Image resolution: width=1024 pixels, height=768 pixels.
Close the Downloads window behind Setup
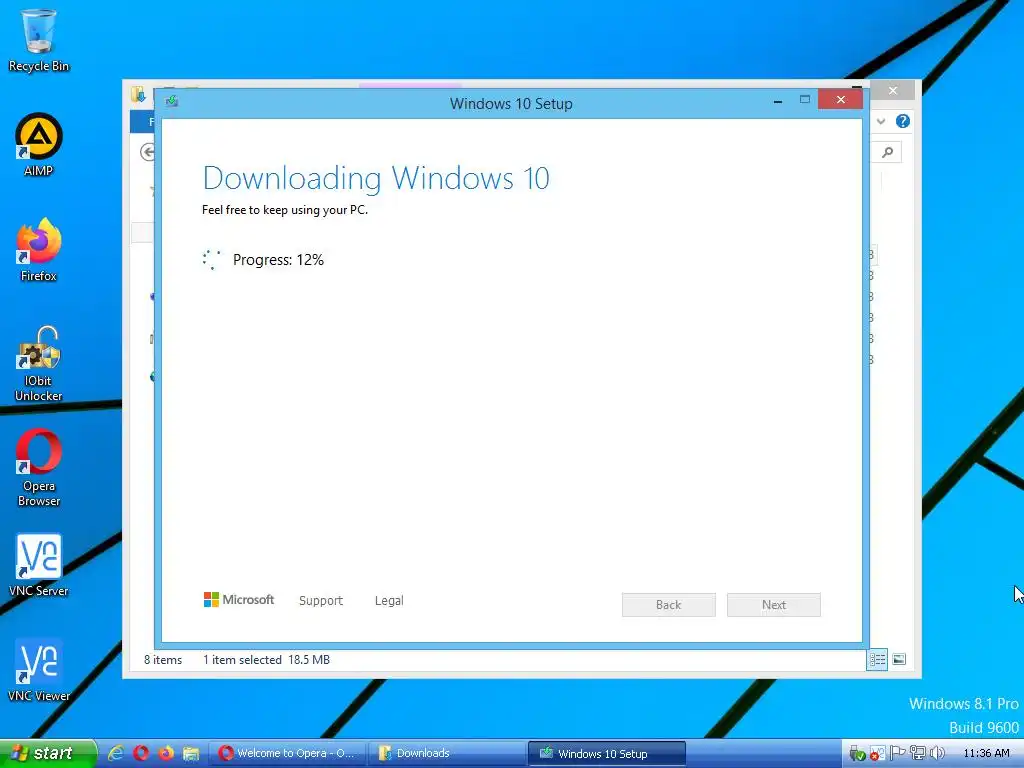[893, 90]
